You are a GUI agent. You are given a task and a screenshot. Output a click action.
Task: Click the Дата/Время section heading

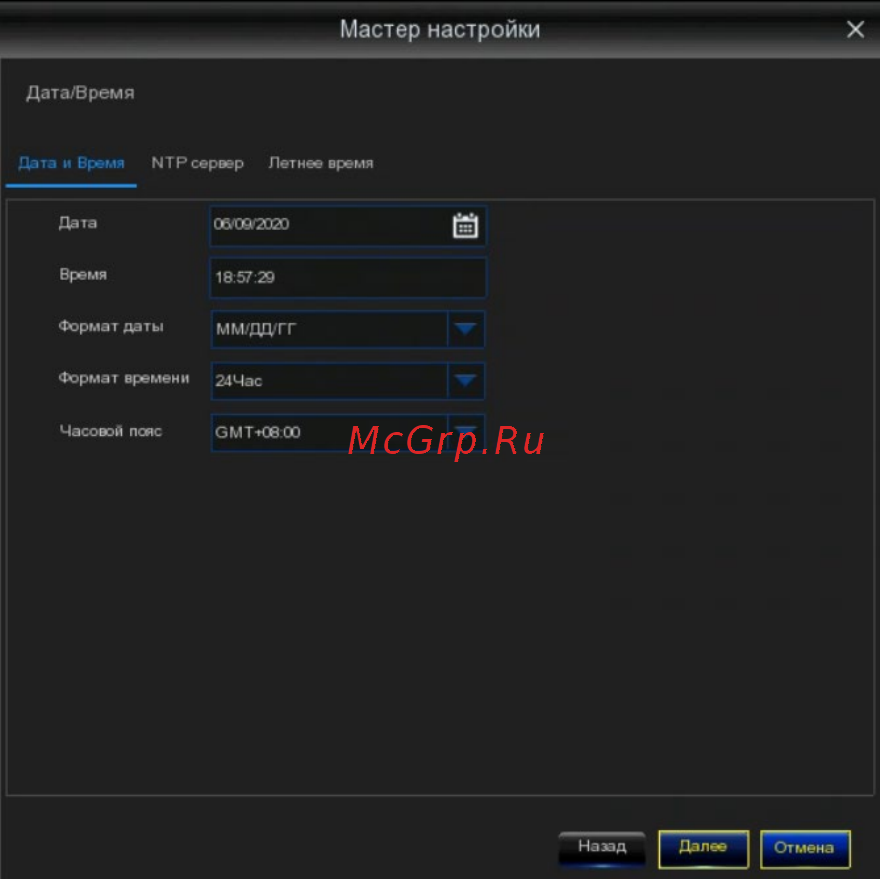(80, 93)
